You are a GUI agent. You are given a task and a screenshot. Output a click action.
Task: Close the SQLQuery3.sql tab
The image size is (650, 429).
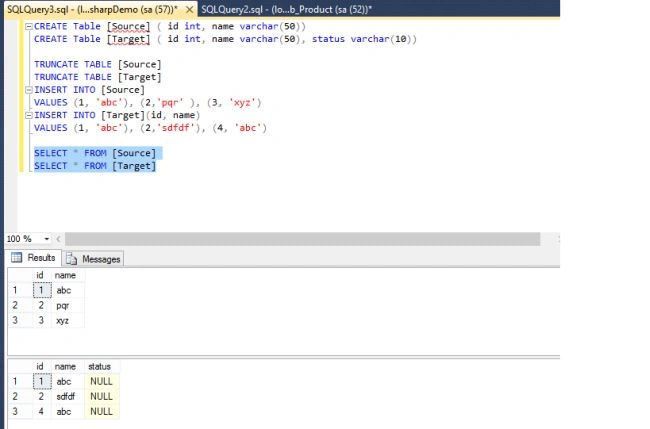click(x=189, y=9)
